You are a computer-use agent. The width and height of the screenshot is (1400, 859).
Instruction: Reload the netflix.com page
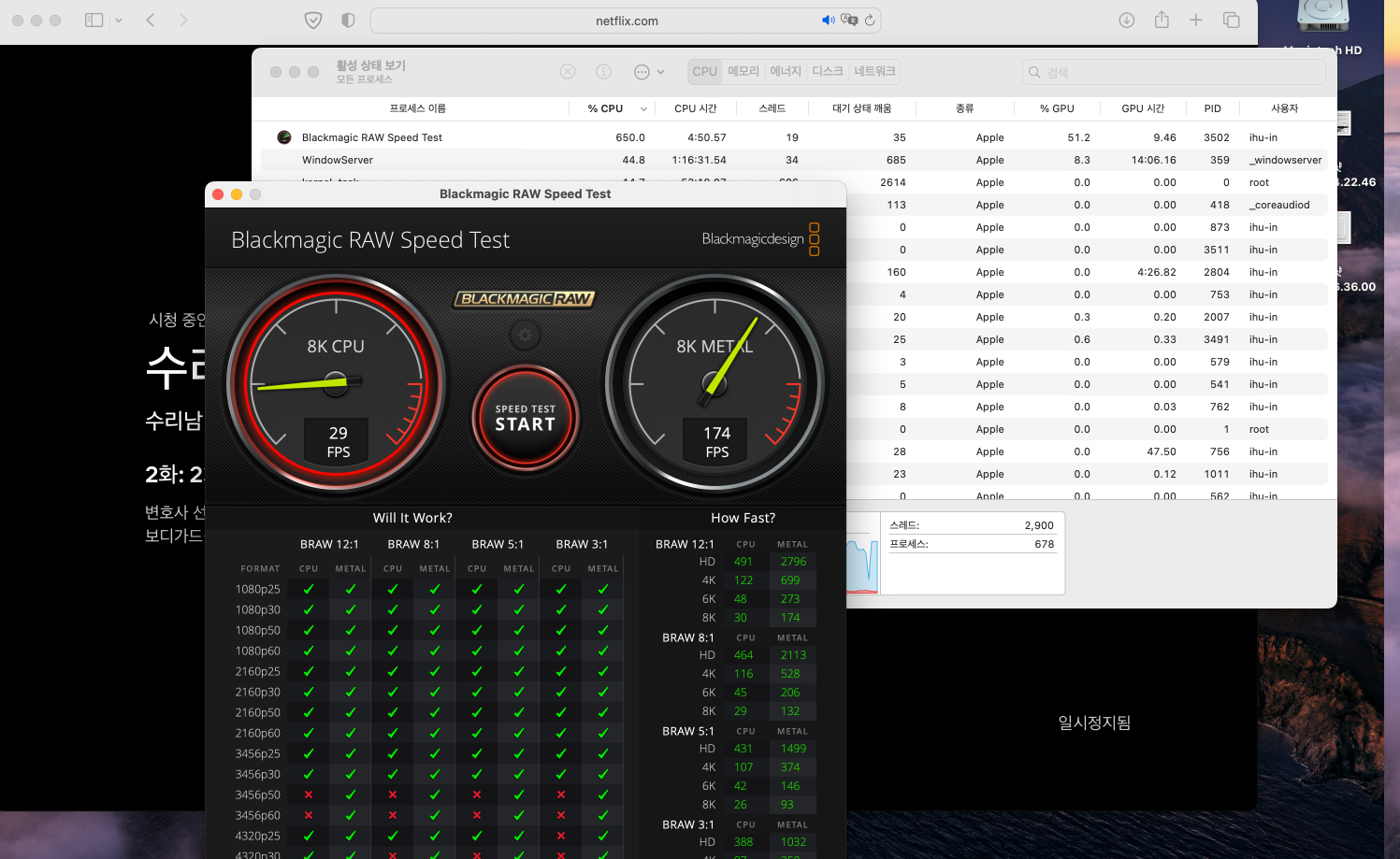coord(870,20)
